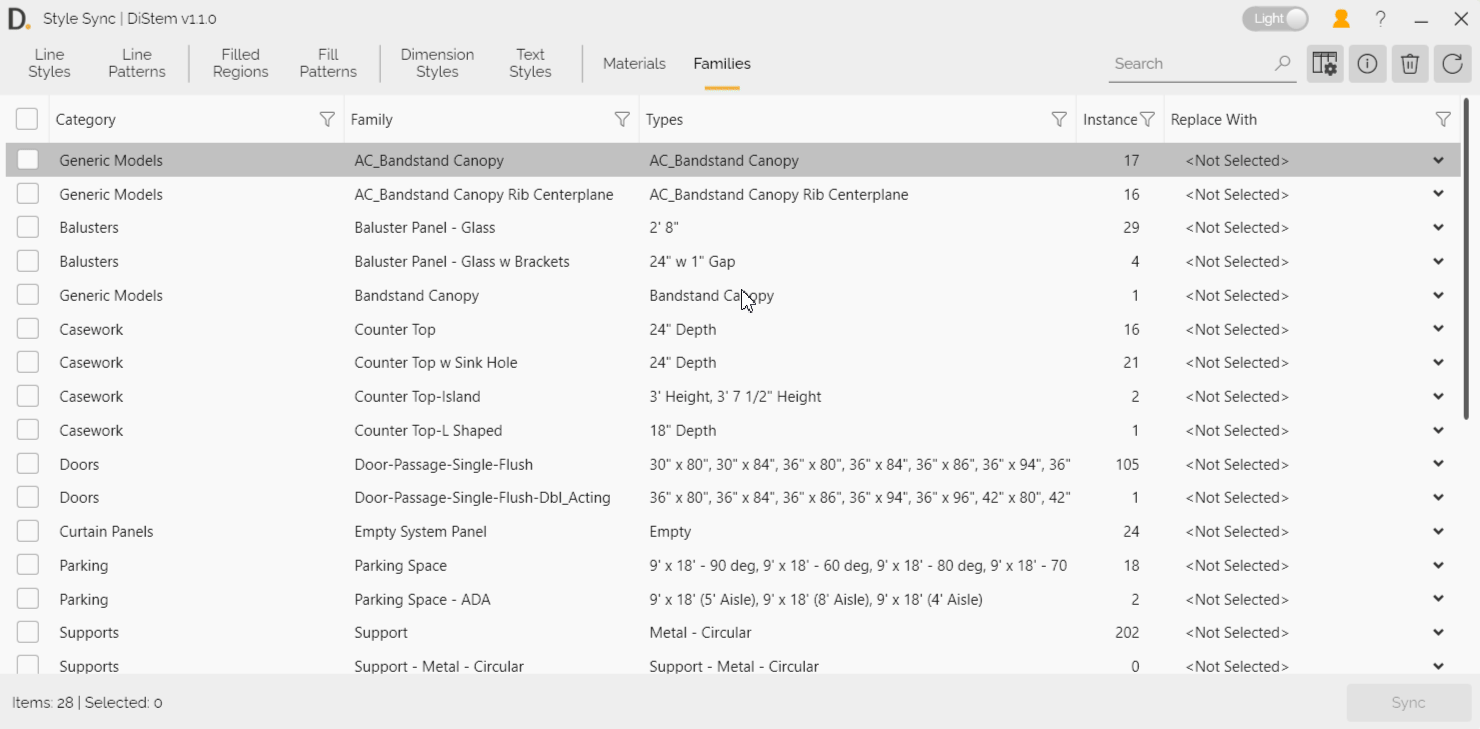Click the refresh icon
The image size is (1480, 729).
(x=1452, y=64)
